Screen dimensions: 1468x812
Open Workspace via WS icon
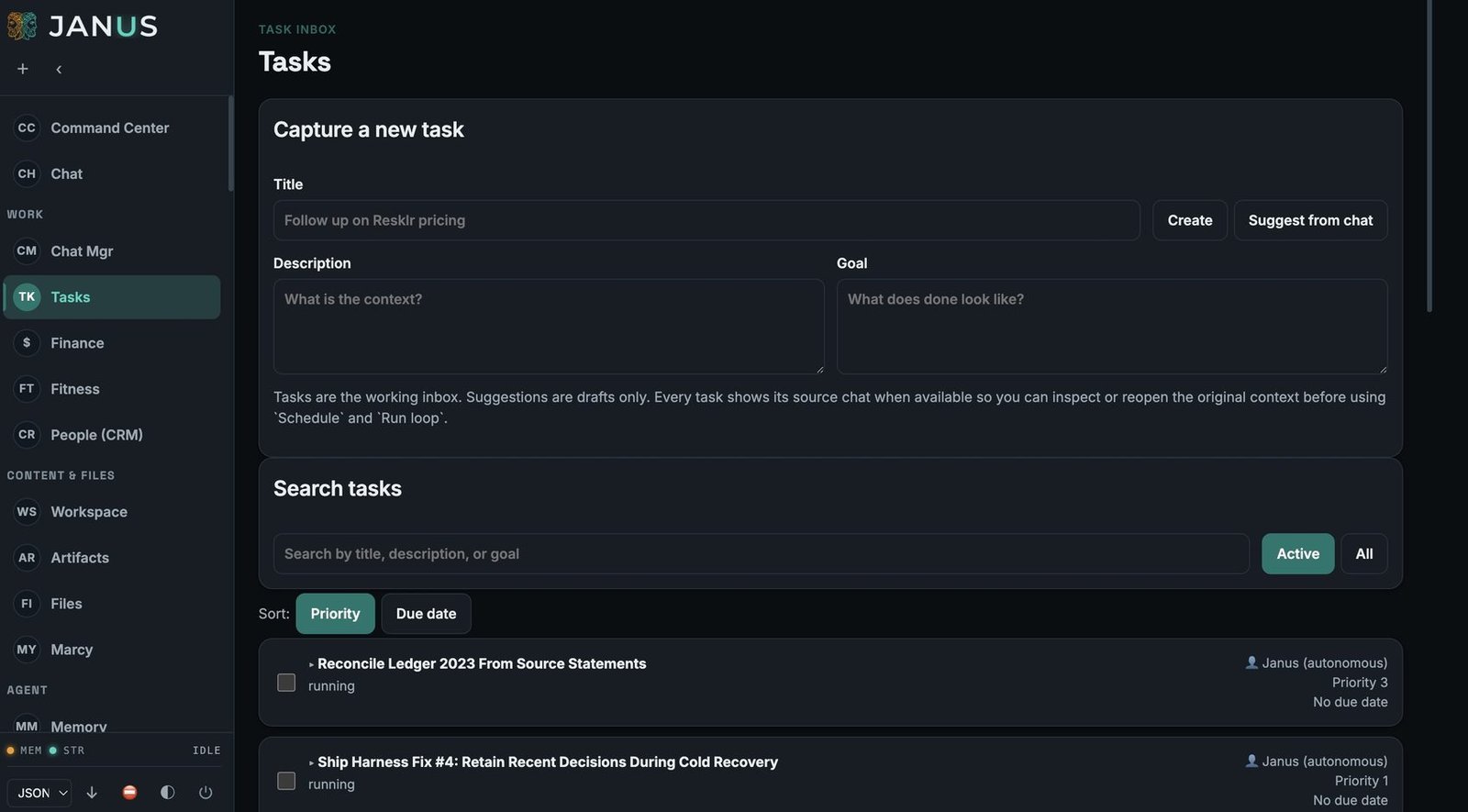tap(27, 511)
